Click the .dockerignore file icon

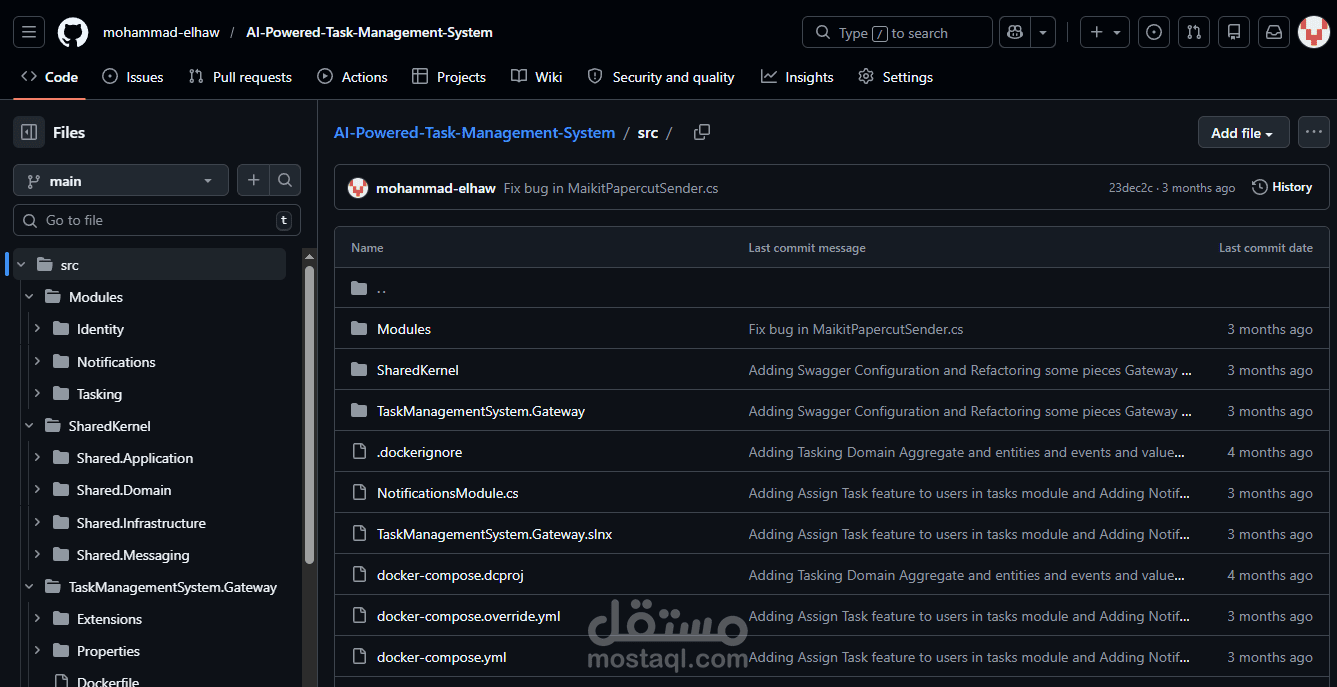360,452
